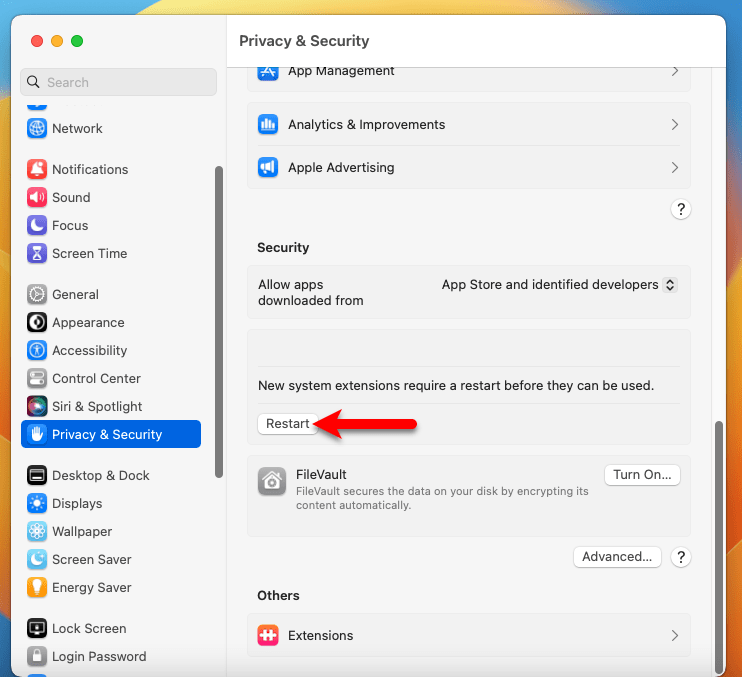Screen dimensions: 742x677
Task: Select Energy Saver in the sidebar
Action: point(92,587)
